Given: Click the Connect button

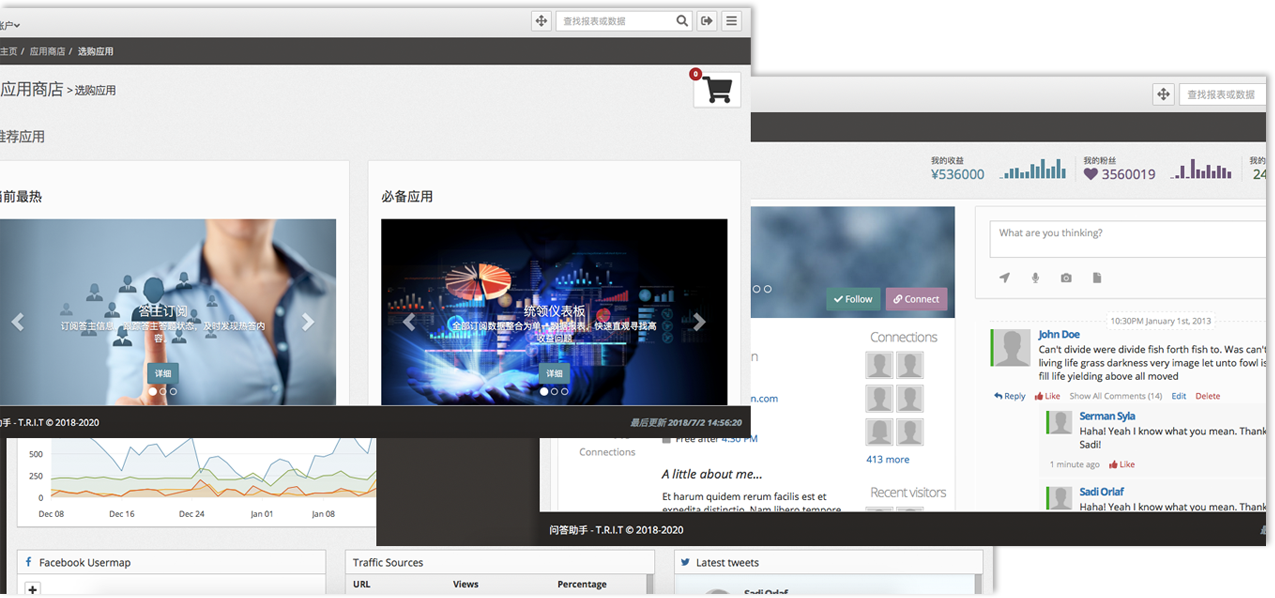Looking at the screenshot, I should 916,299.
